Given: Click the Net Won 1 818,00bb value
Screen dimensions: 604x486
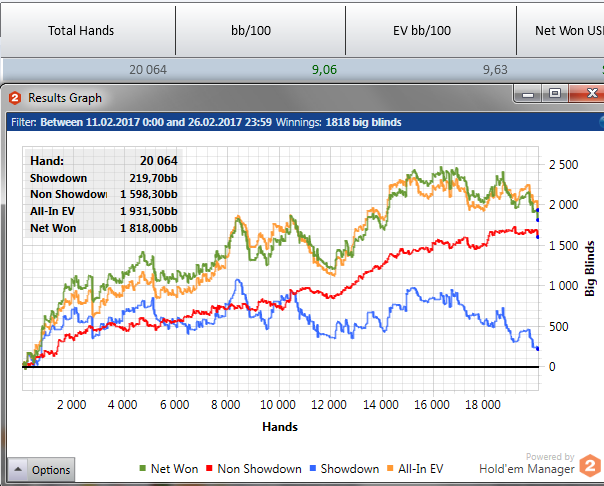Looking at the screenshot, I should click(149, 228).
